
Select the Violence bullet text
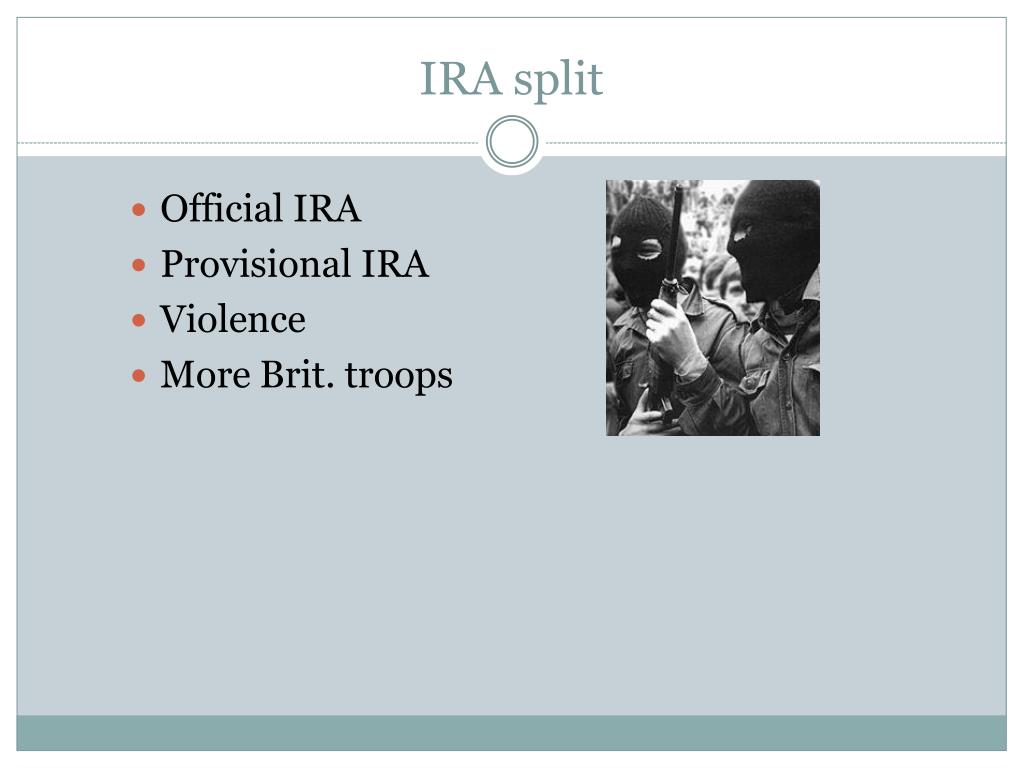(x=233, y=319)
